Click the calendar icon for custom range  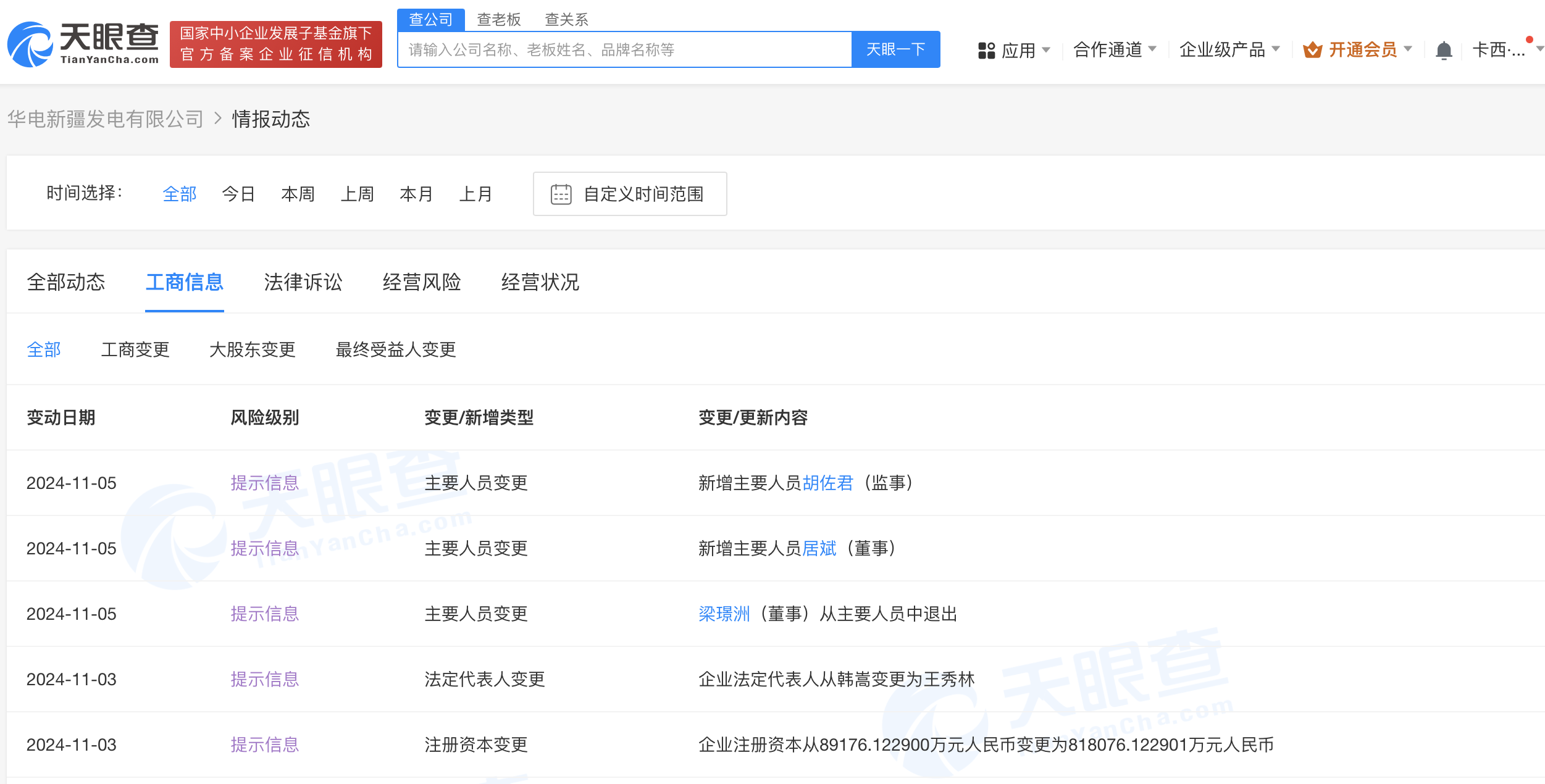(561, 194)
